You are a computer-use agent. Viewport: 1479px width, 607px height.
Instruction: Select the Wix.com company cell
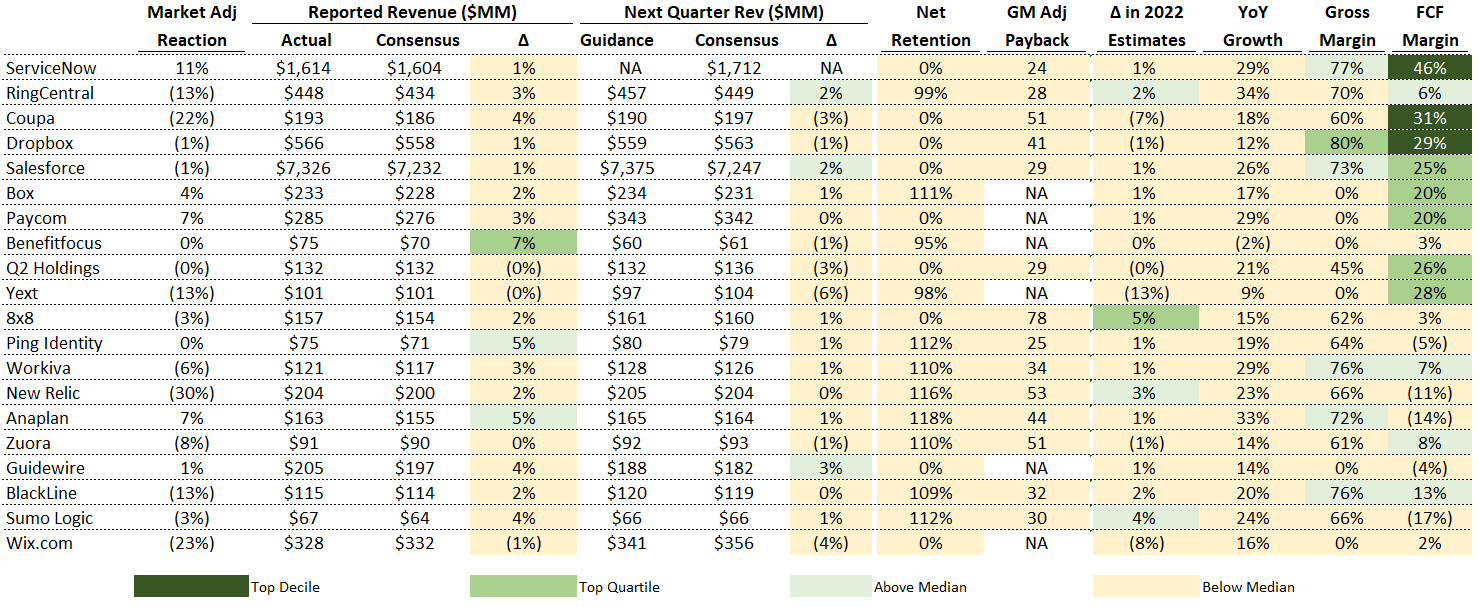coord(39,543)
